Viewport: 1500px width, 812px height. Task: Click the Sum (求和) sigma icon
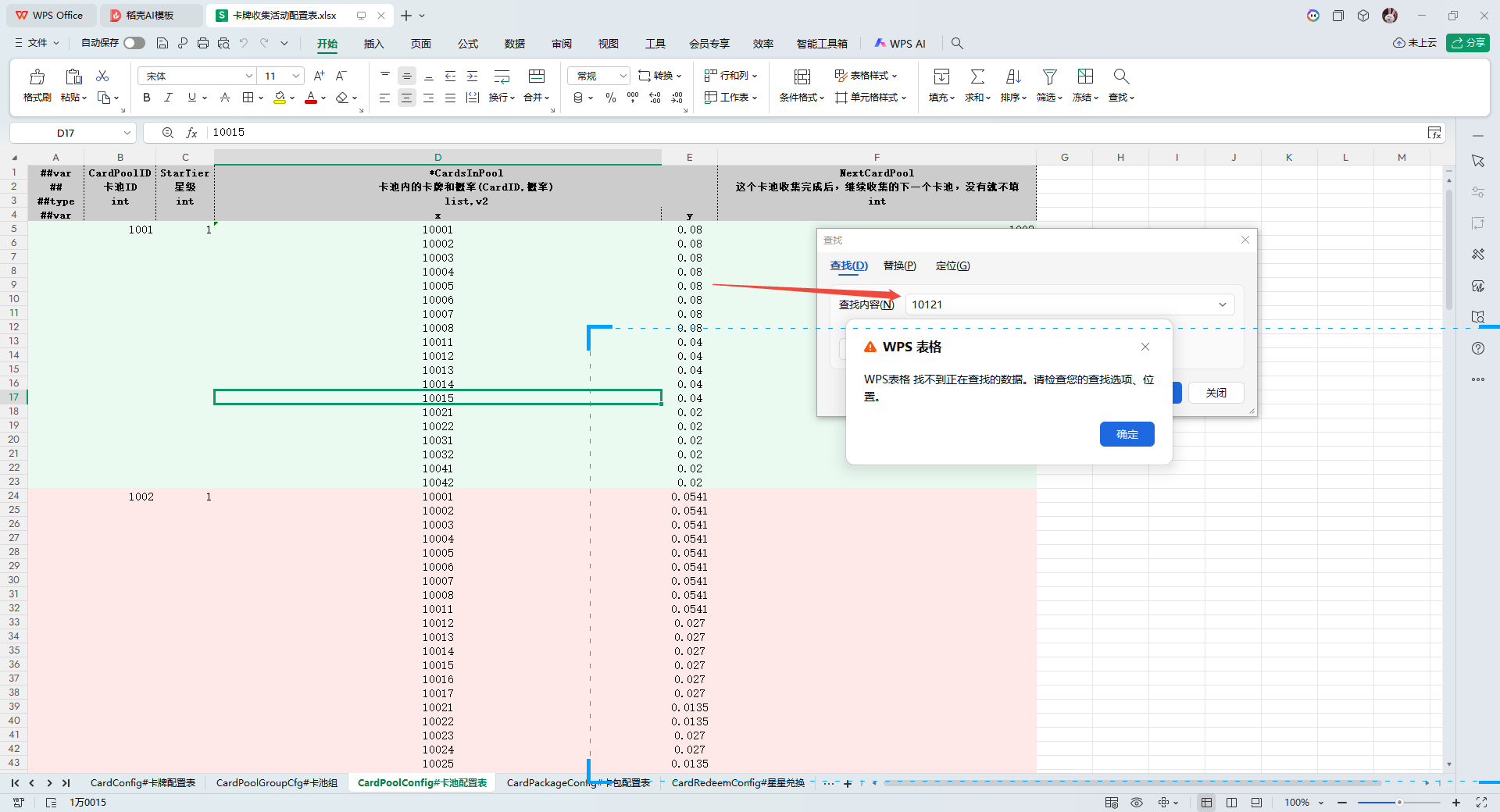(x=977, y=77)
